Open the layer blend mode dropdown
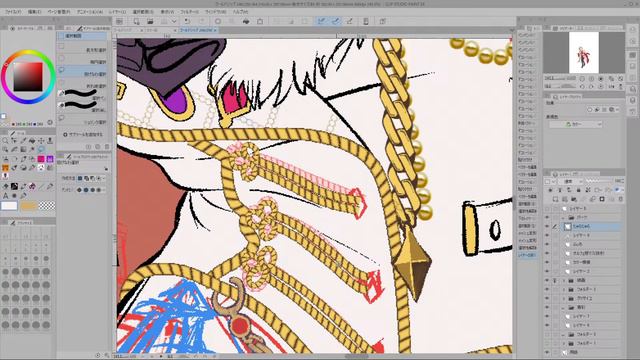The width and height of the screenshot is (640, 360). click(x=571, y=181)
